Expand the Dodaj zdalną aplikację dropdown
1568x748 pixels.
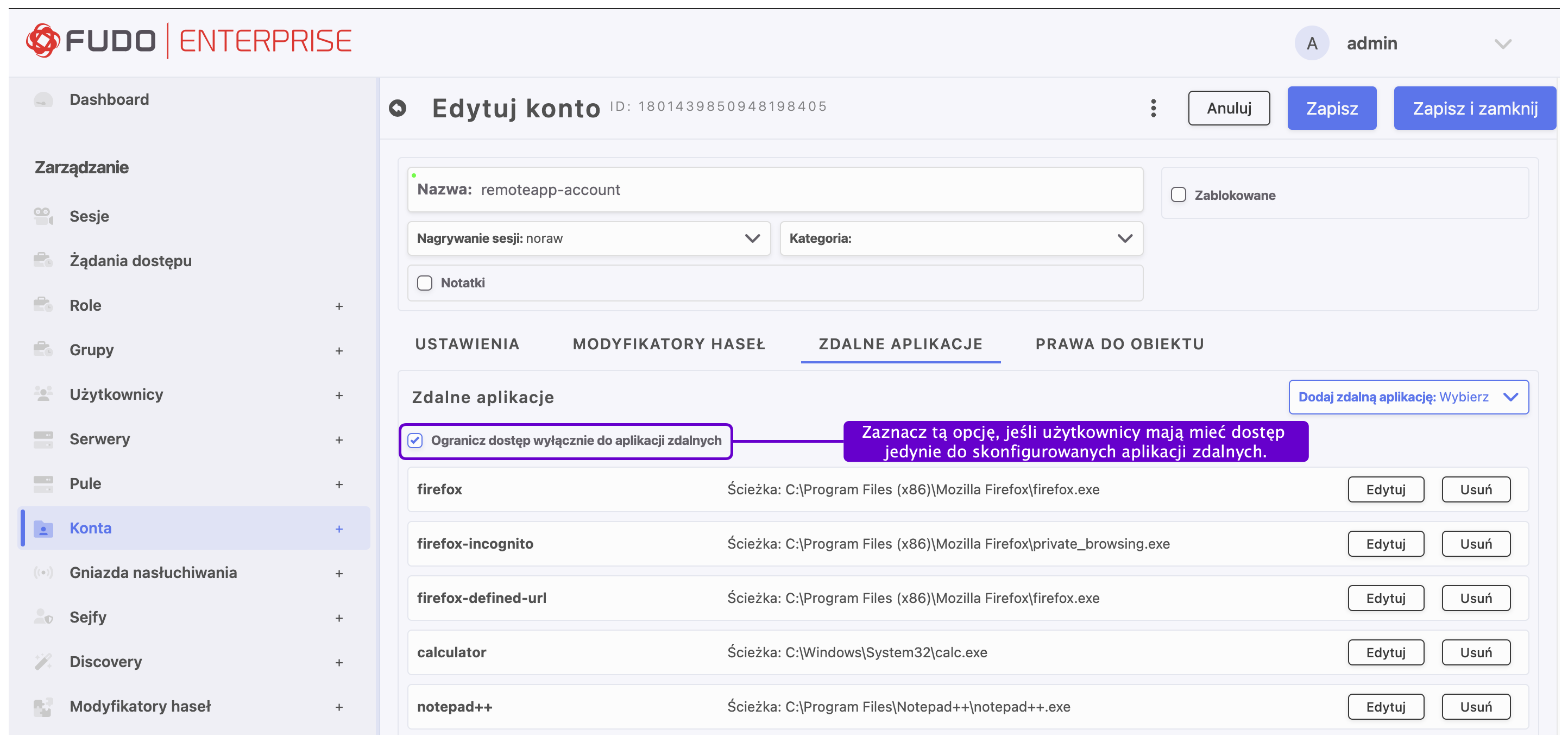point(1407,398)
